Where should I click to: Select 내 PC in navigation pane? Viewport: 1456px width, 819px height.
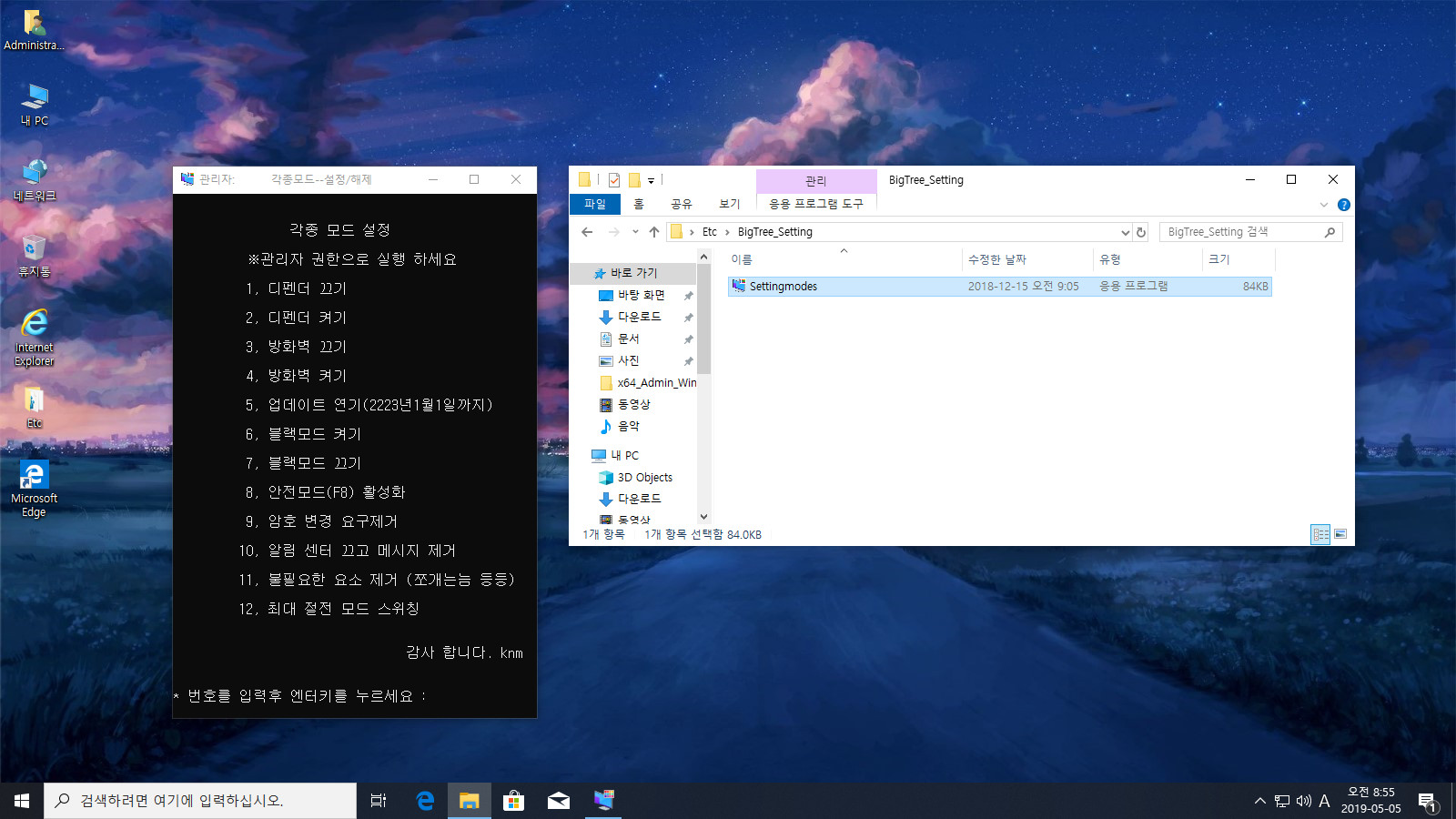coord(624,455)
